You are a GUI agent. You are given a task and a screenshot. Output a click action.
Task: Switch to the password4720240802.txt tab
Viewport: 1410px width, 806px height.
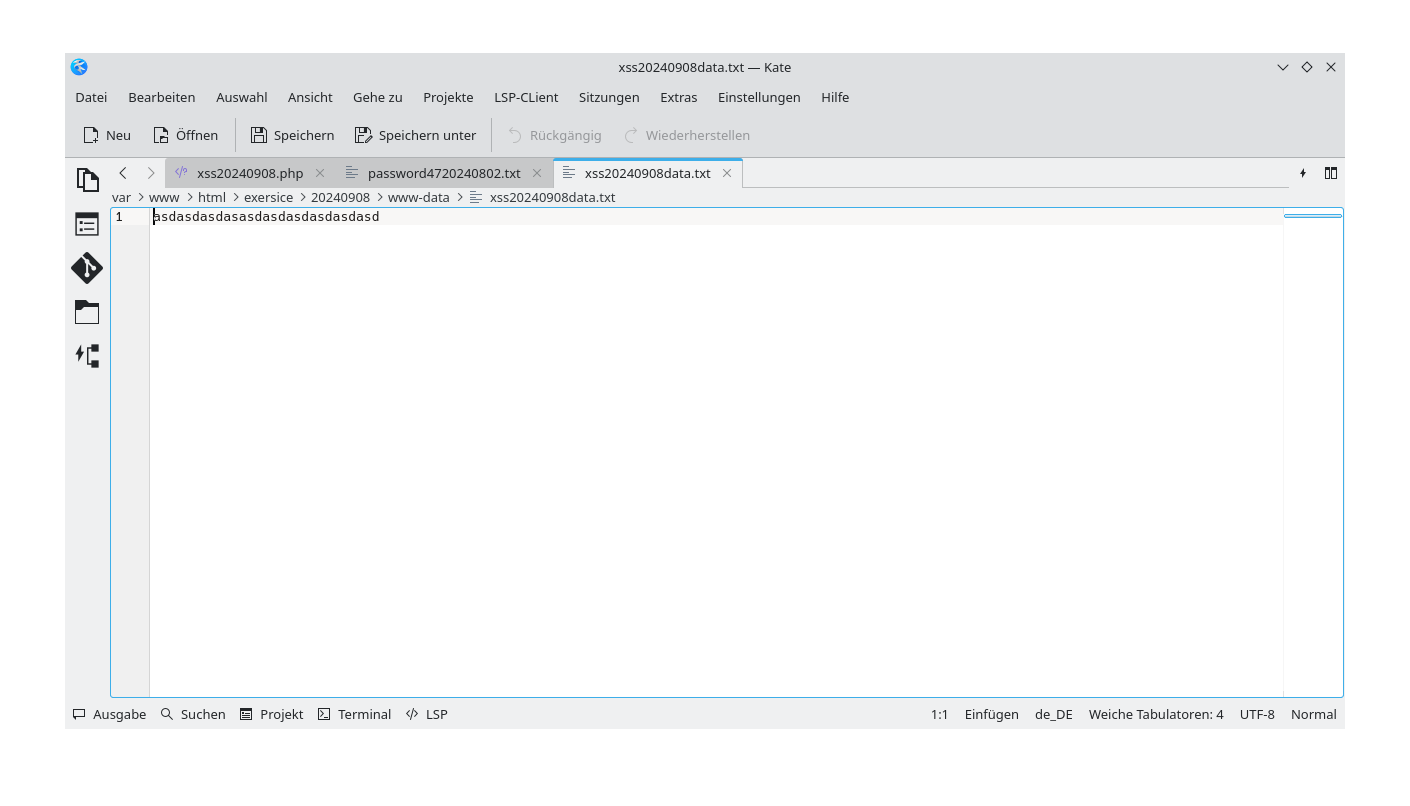[x=443, y=172]
